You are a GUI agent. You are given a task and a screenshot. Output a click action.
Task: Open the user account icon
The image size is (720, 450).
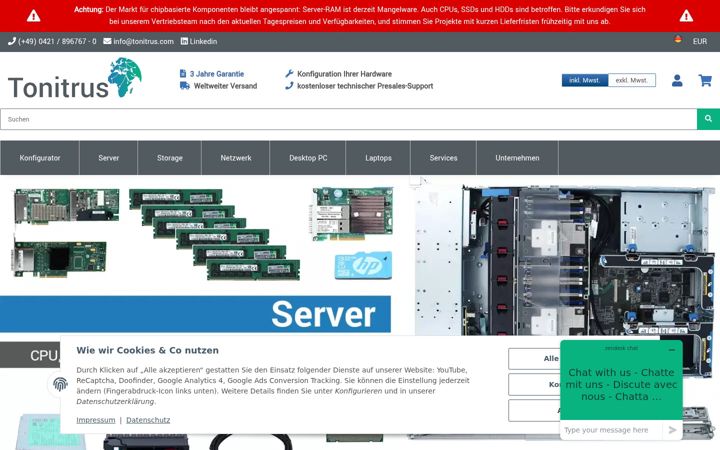click(677, 81)
